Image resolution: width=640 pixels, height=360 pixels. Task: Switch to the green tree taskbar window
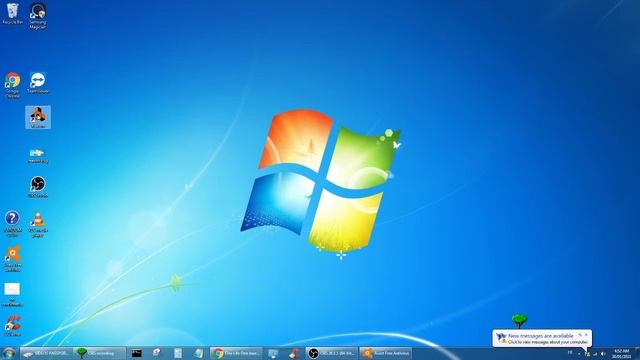click(100, 353)
